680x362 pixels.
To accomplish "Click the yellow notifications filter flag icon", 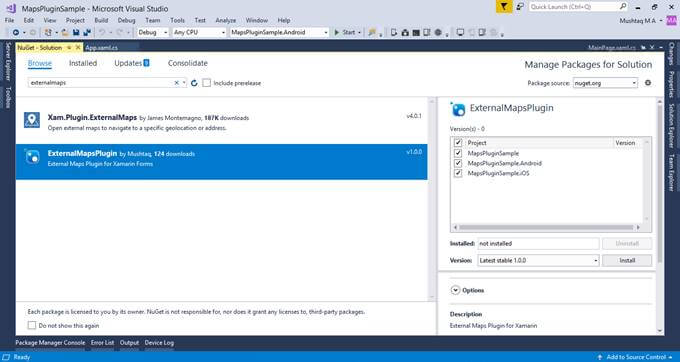I will (x=503, y=7).
